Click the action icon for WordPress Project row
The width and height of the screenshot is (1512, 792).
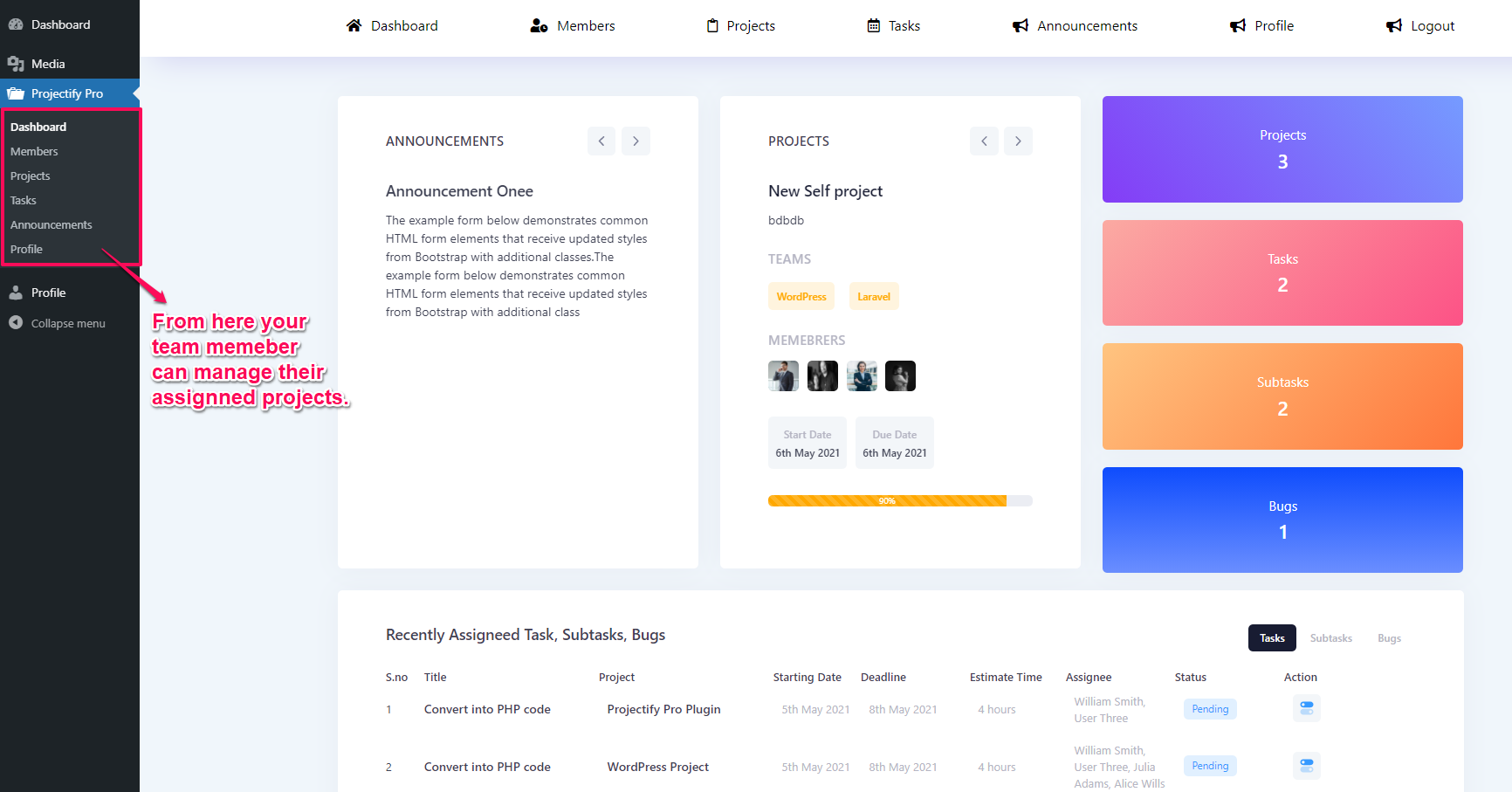click(x=1306, y=765)
